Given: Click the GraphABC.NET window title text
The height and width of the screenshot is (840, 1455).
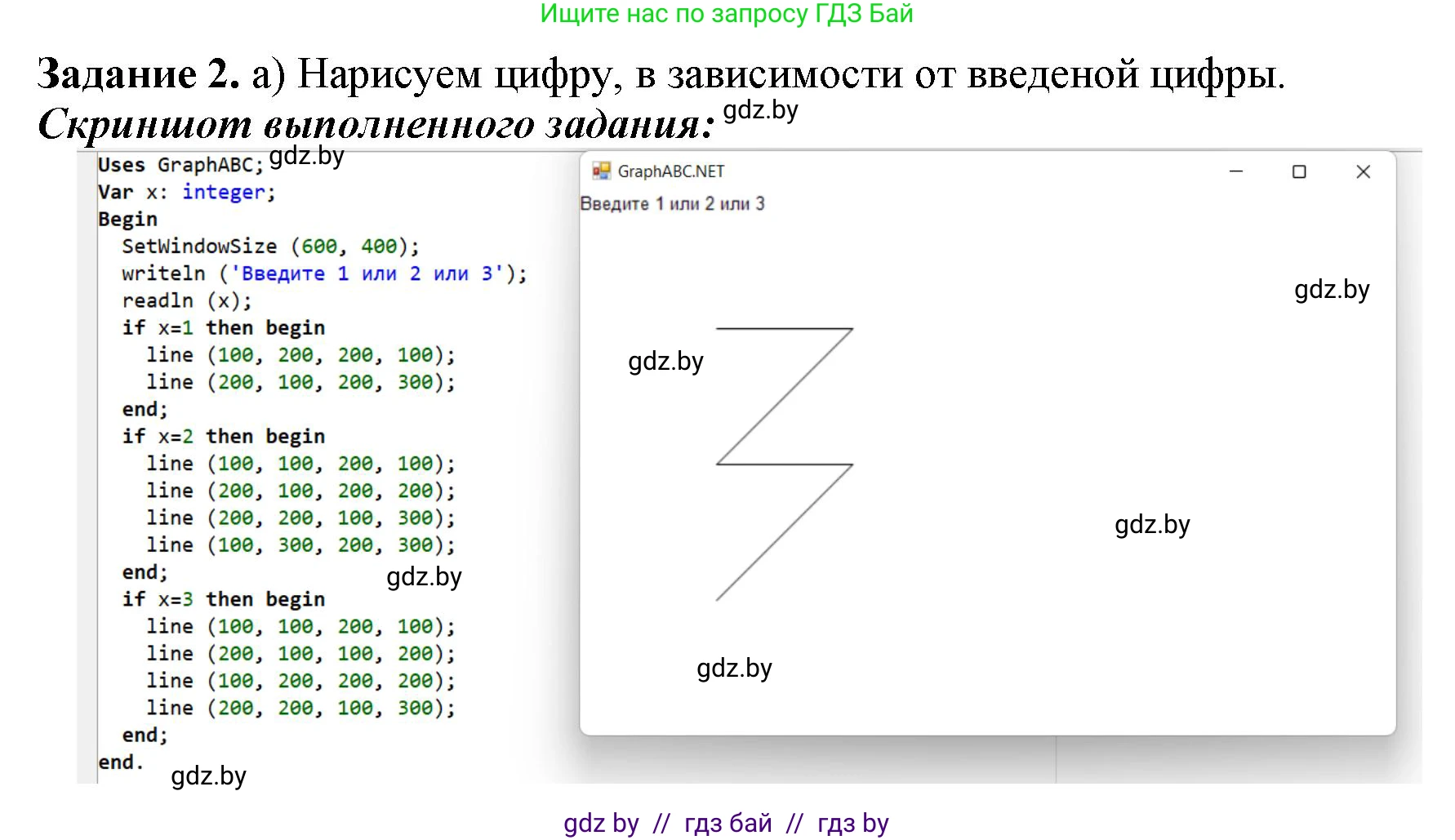Looking at the screenshot, I should (670, 171).
